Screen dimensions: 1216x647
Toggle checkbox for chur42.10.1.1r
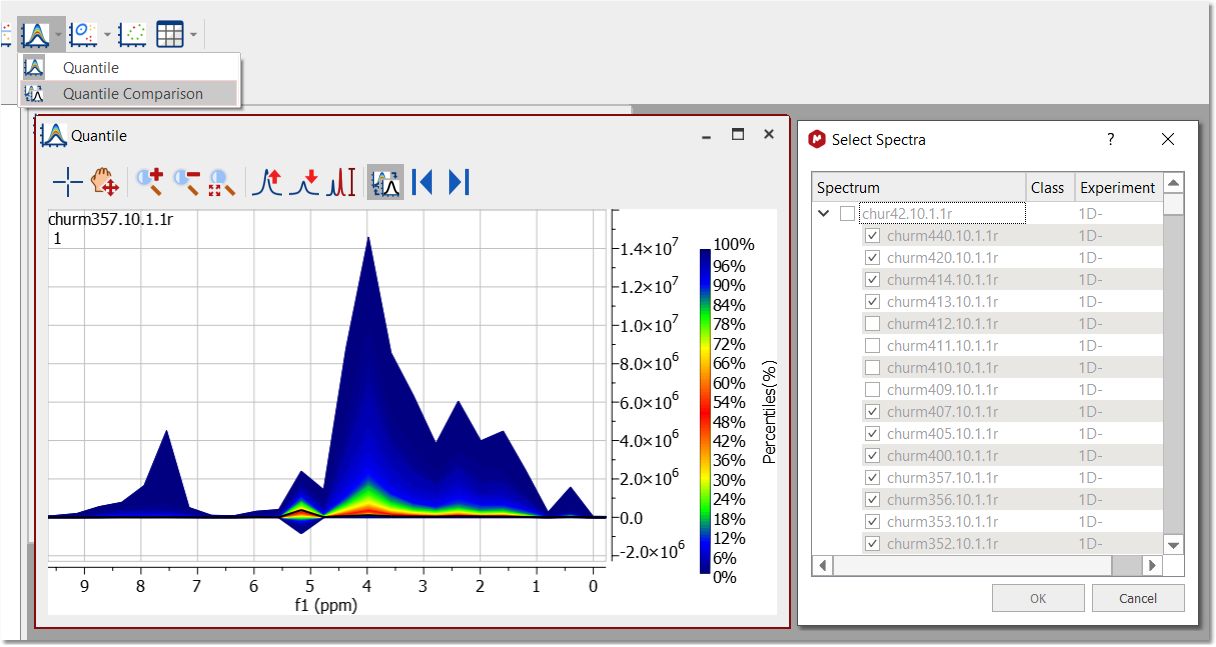point(848,213)
